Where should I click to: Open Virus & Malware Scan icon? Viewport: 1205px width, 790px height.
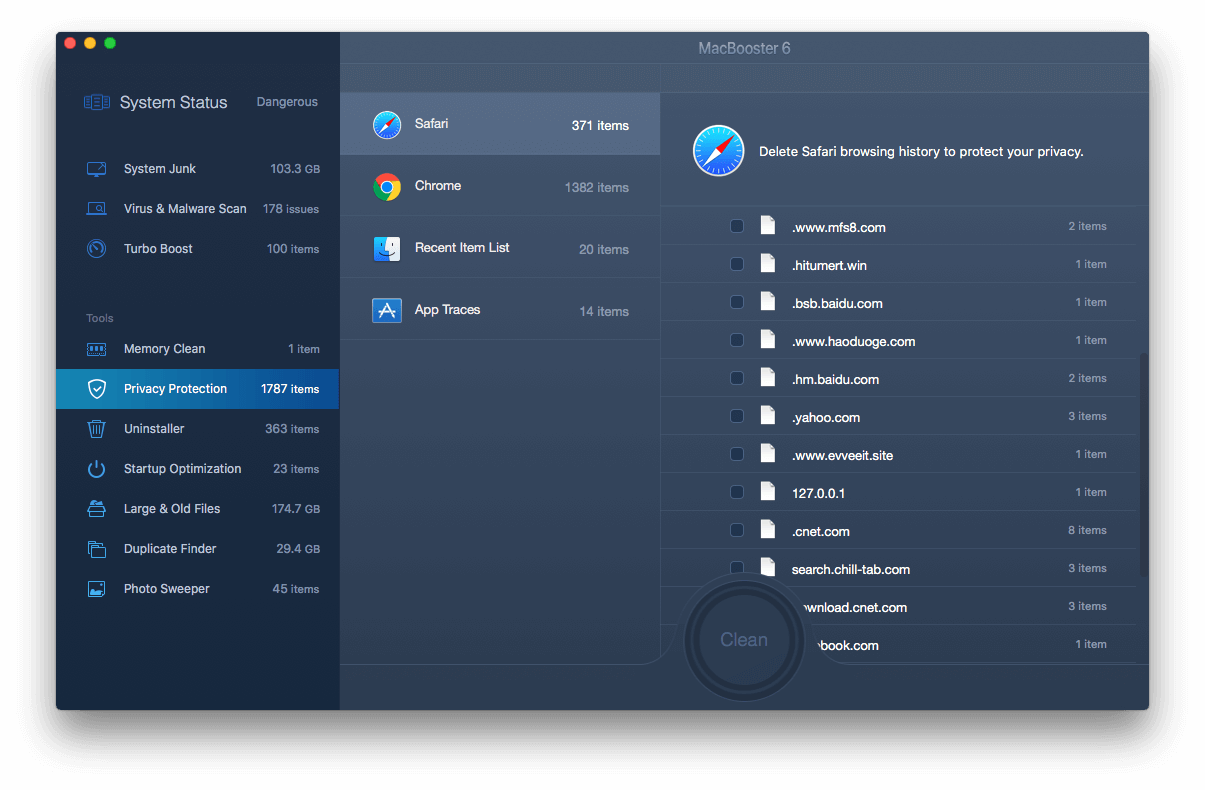point(97,209)
